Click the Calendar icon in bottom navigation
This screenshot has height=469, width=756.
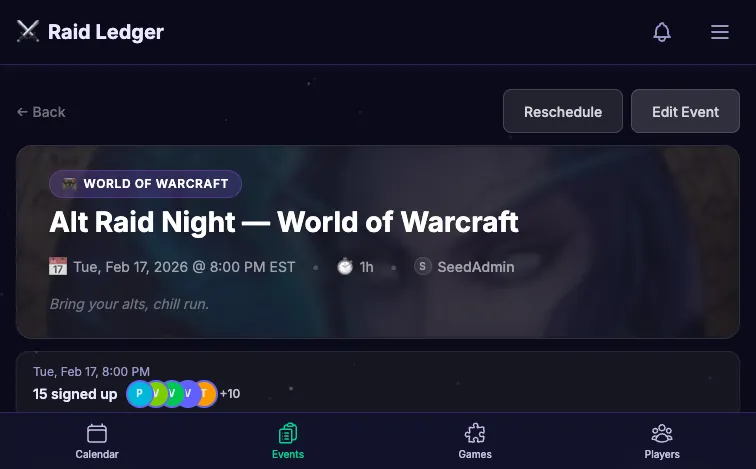(97, 433)
